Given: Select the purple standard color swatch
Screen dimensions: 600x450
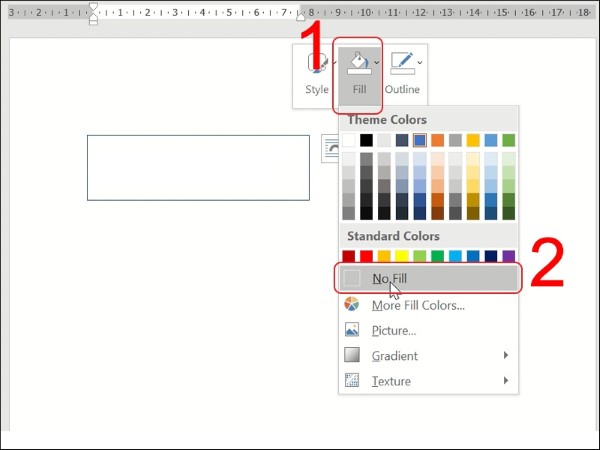Looking at the screenshot, I should [x=508, y=256].
